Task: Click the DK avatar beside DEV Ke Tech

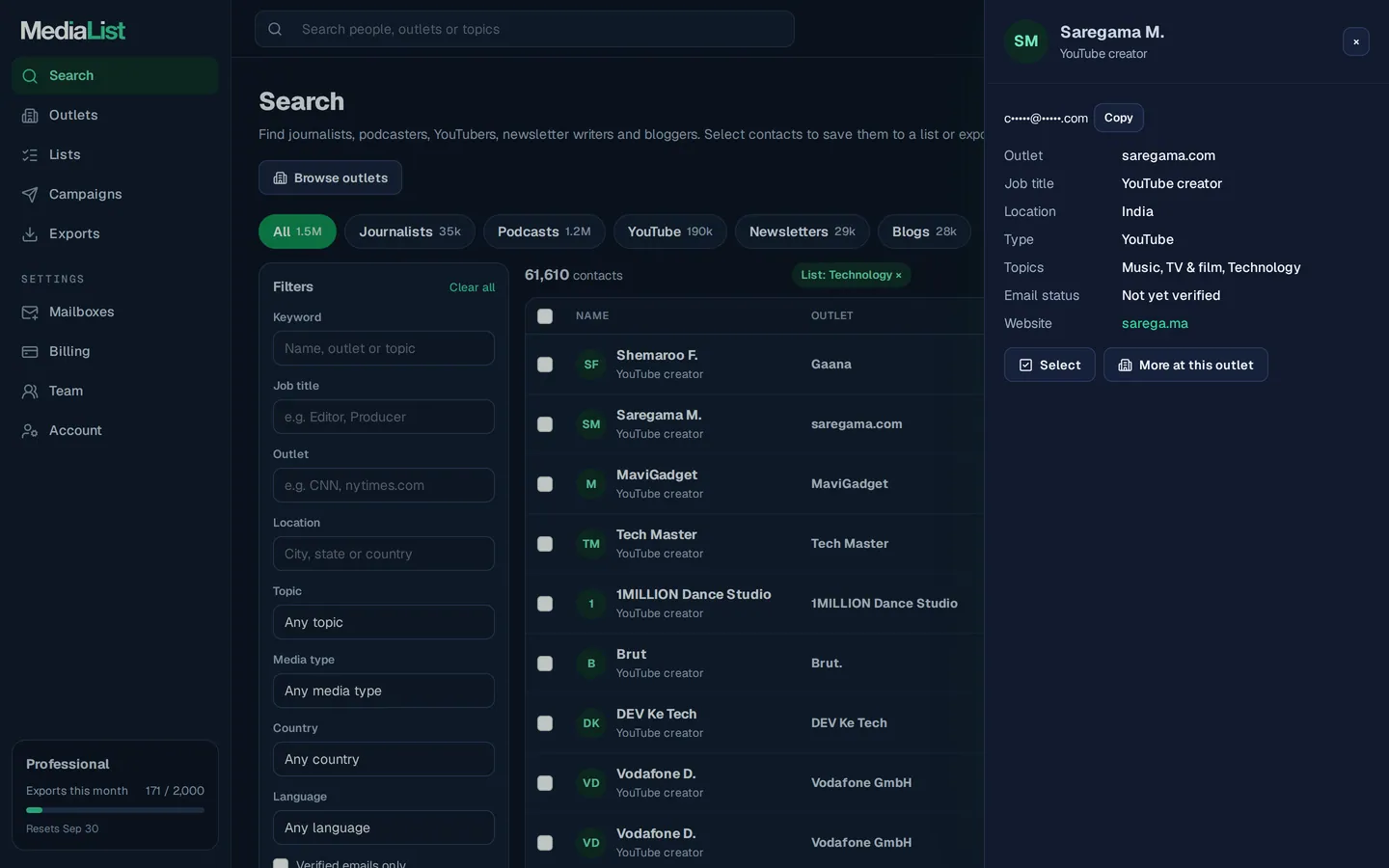Action: tap(591, 723)
